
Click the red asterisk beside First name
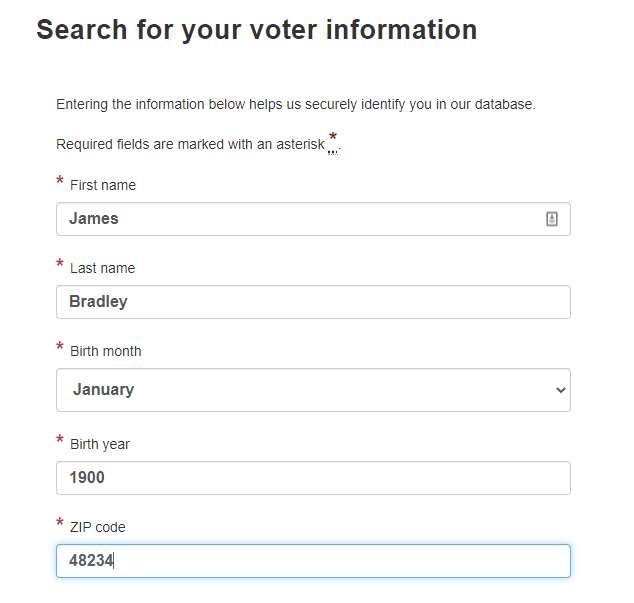60,180
